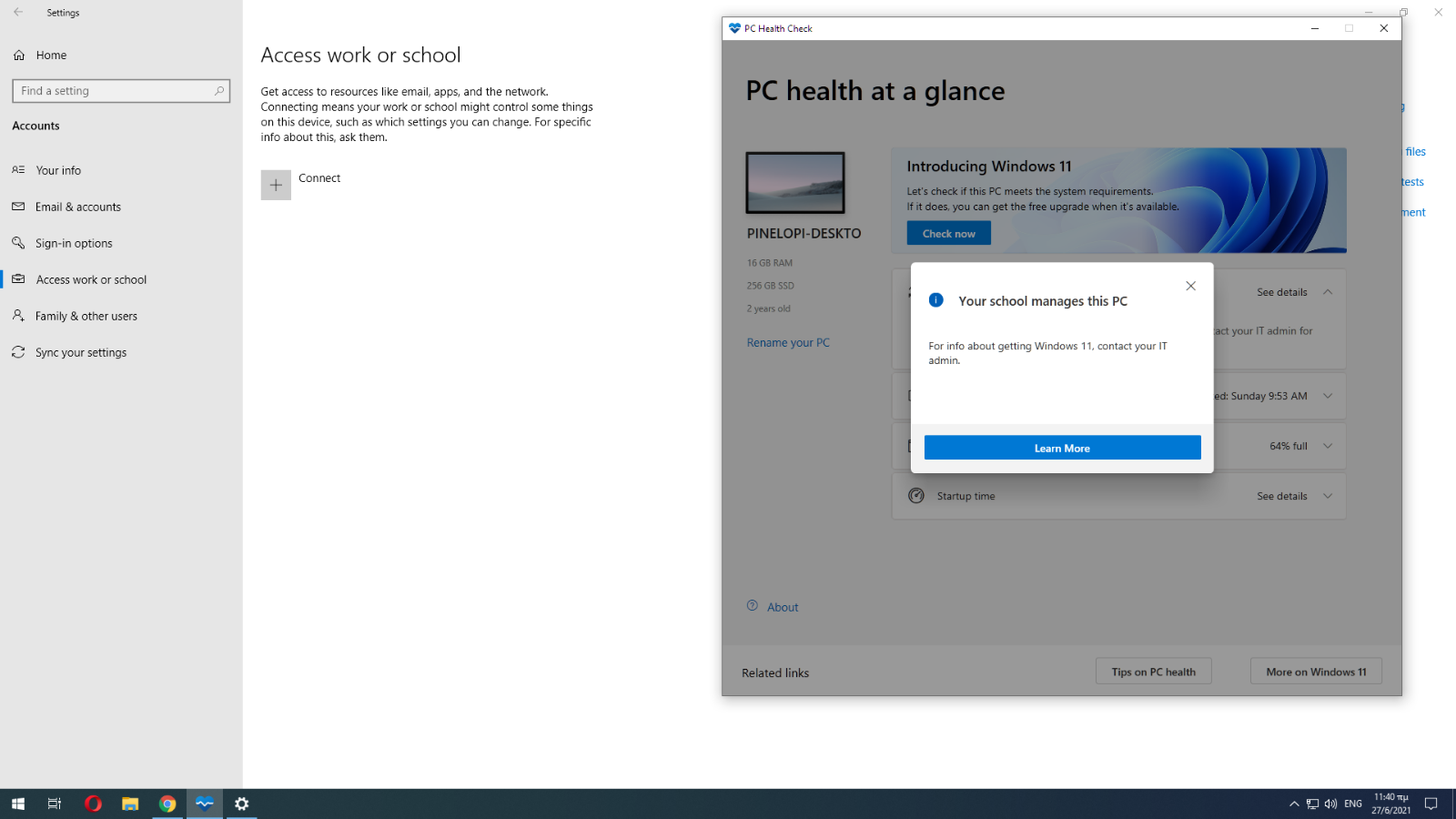The height and width of the screenshot is (819, 1456).
Task: Click the Family & other users icon
Action: point(18,316)
